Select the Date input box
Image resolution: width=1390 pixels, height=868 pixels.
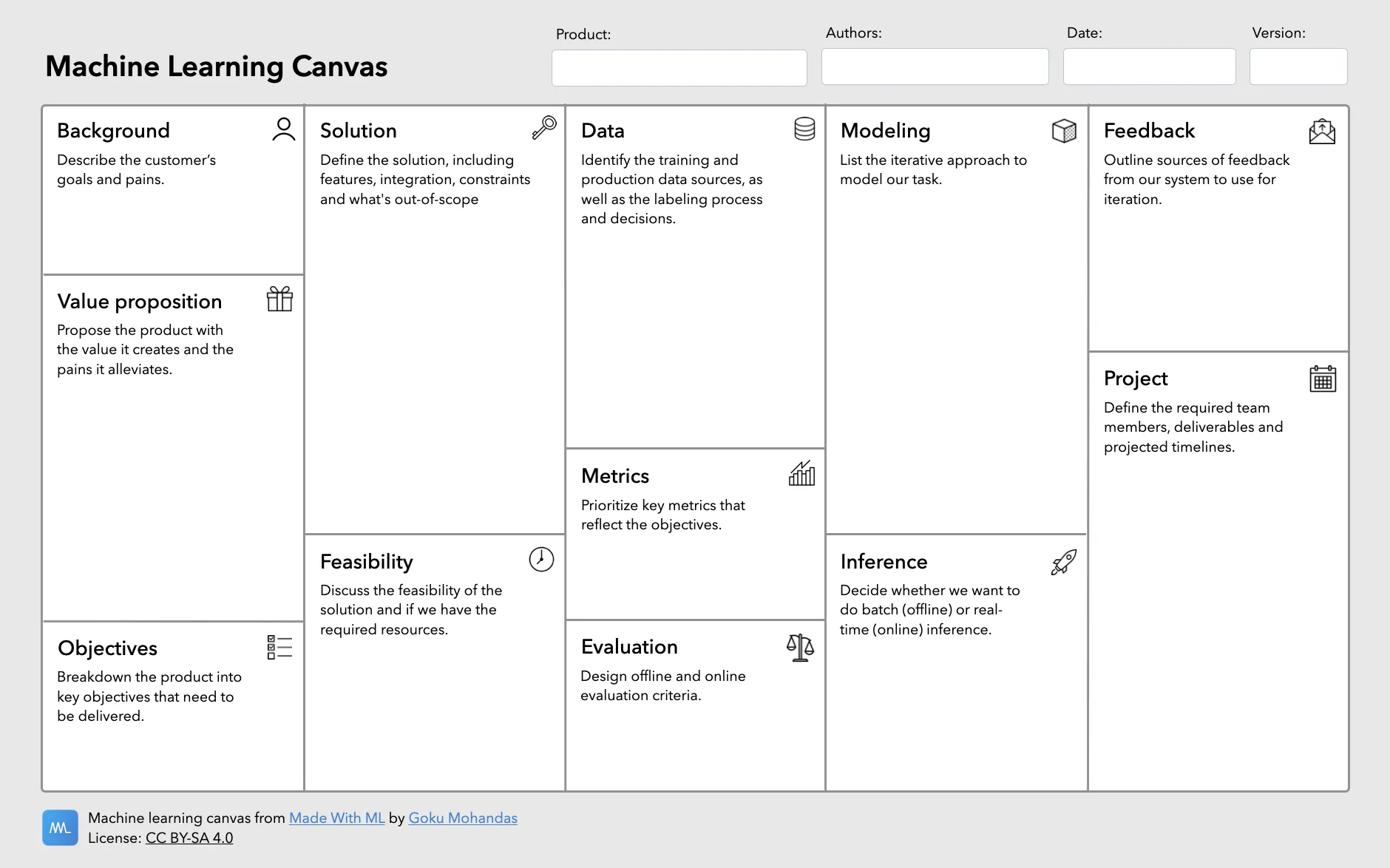pos(1149,67)
